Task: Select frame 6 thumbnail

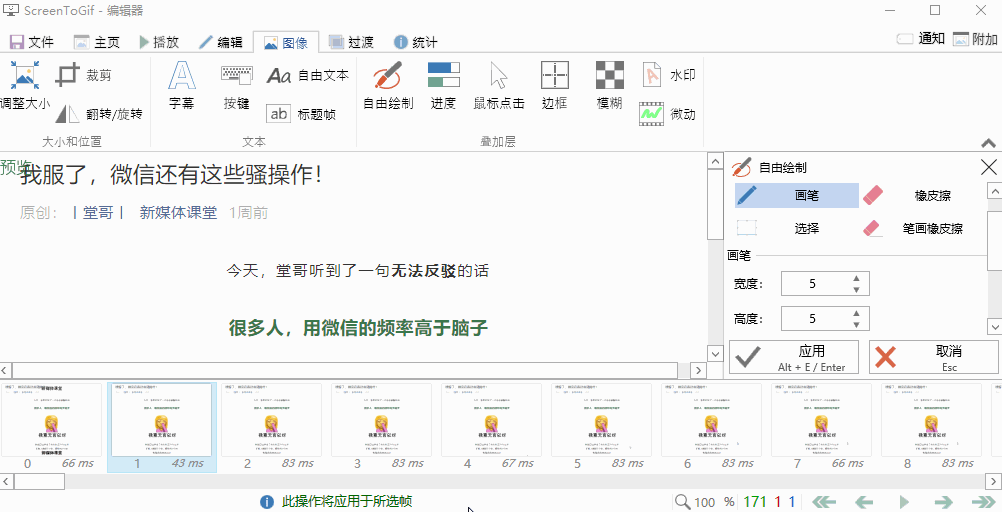Action: [x=712, y=427]
